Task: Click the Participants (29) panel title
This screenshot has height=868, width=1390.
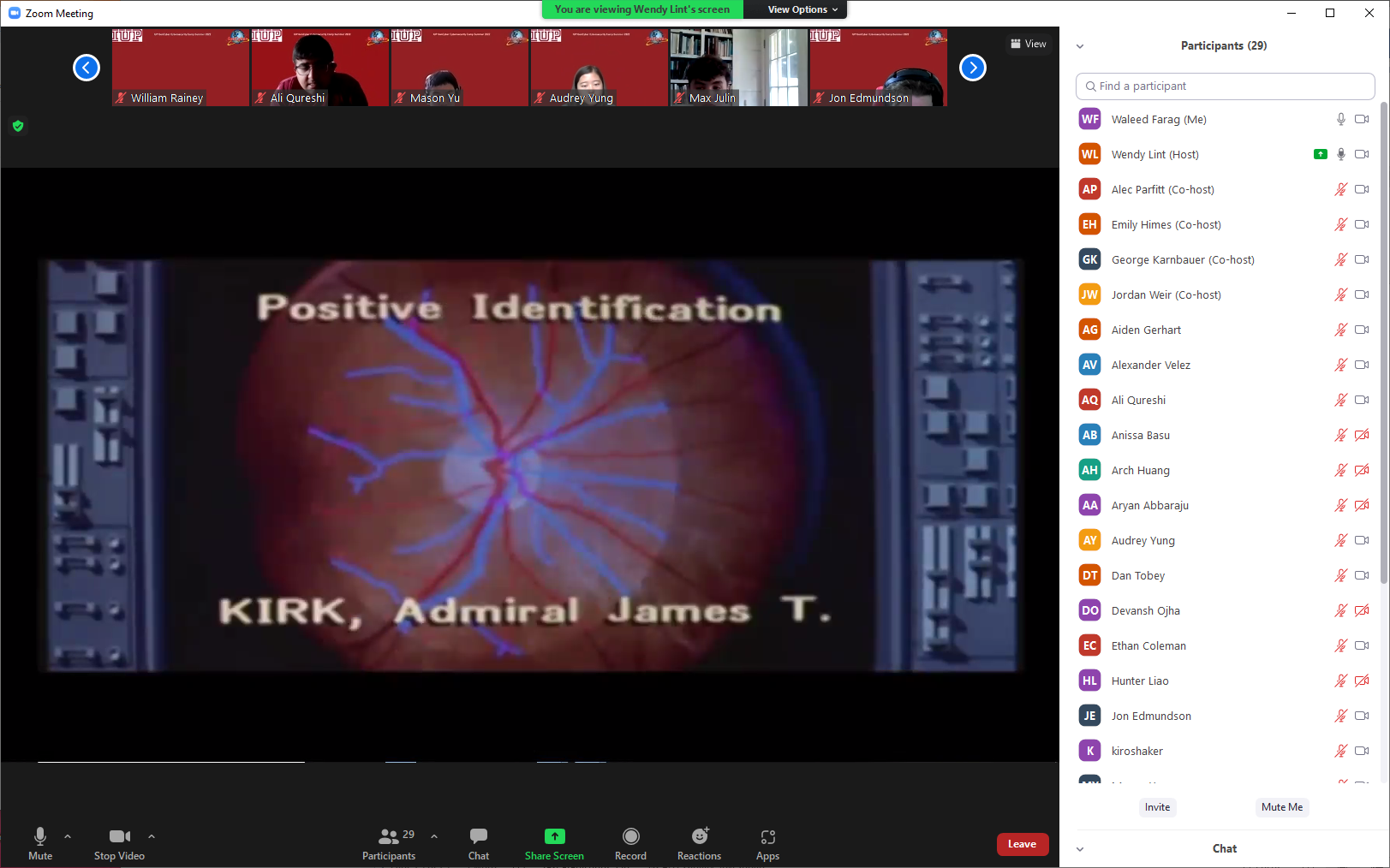Action: click(1224, 45)
